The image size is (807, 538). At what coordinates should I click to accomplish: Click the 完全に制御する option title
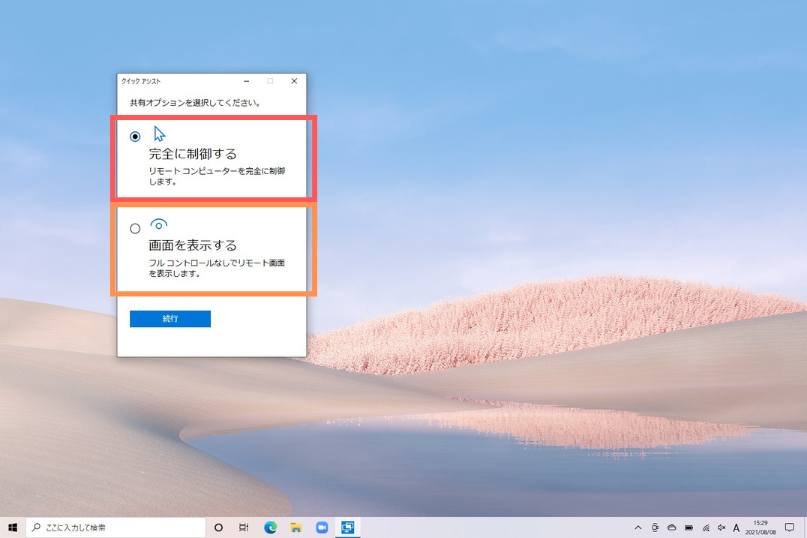[x=192, y=153]
